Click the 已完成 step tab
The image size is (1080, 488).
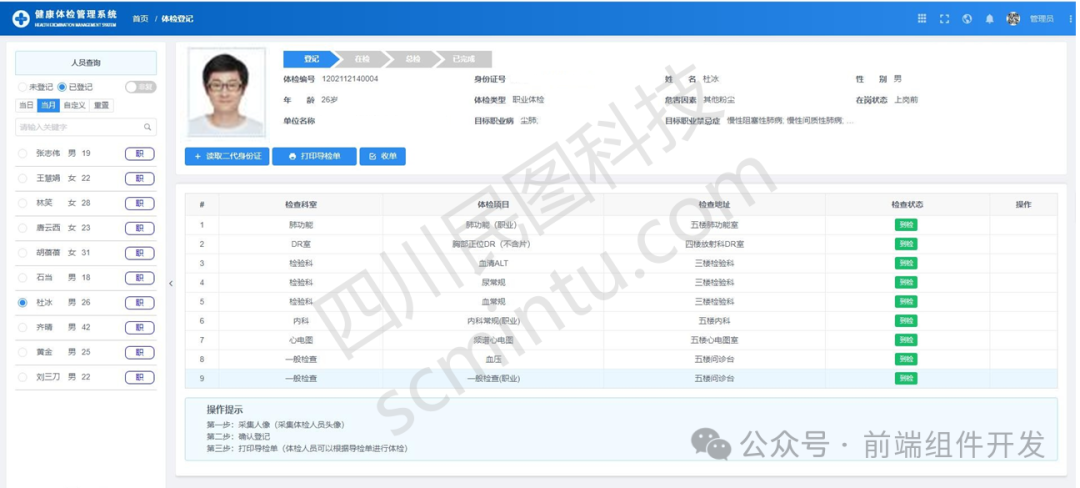[463, 59]
